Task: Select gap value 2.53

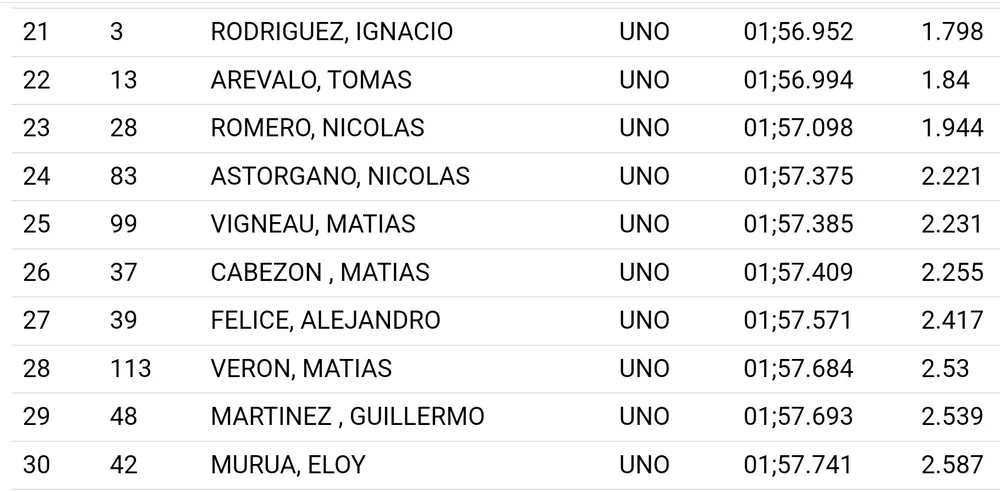Action: 945,368
